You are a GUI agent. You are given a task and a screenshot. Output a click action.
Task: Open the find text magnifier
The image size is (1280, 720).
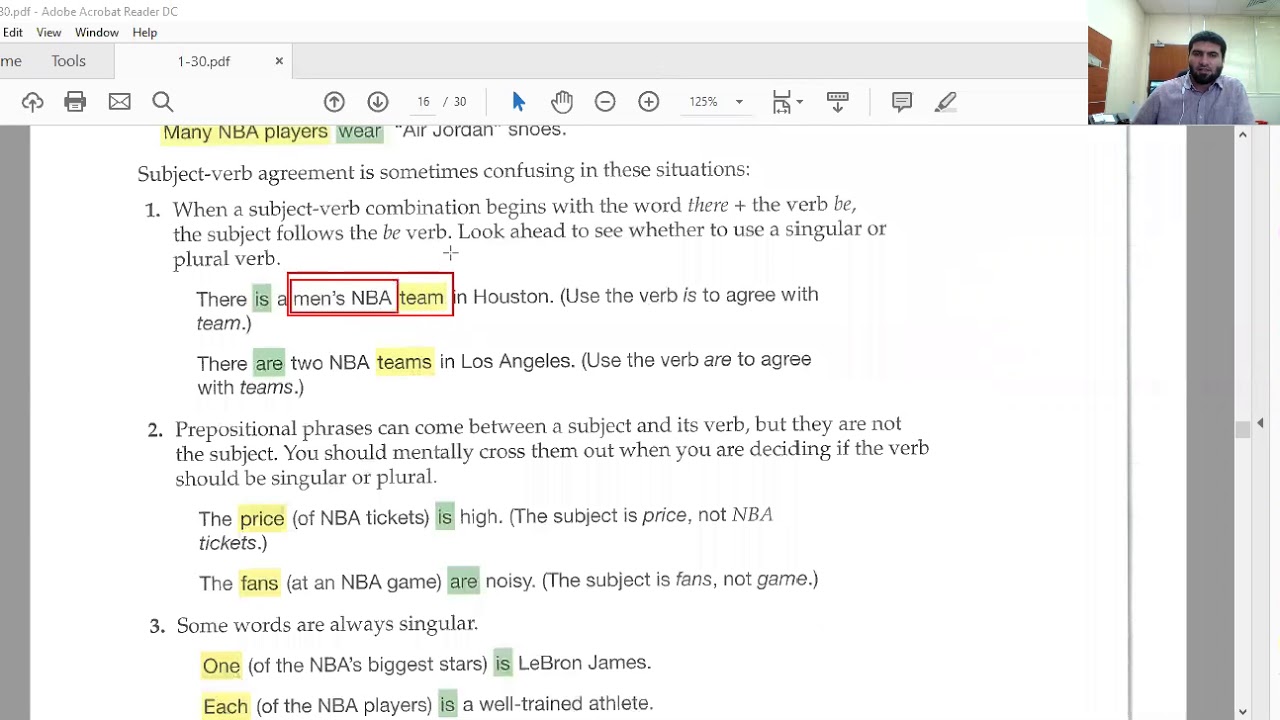coord(162,101)
